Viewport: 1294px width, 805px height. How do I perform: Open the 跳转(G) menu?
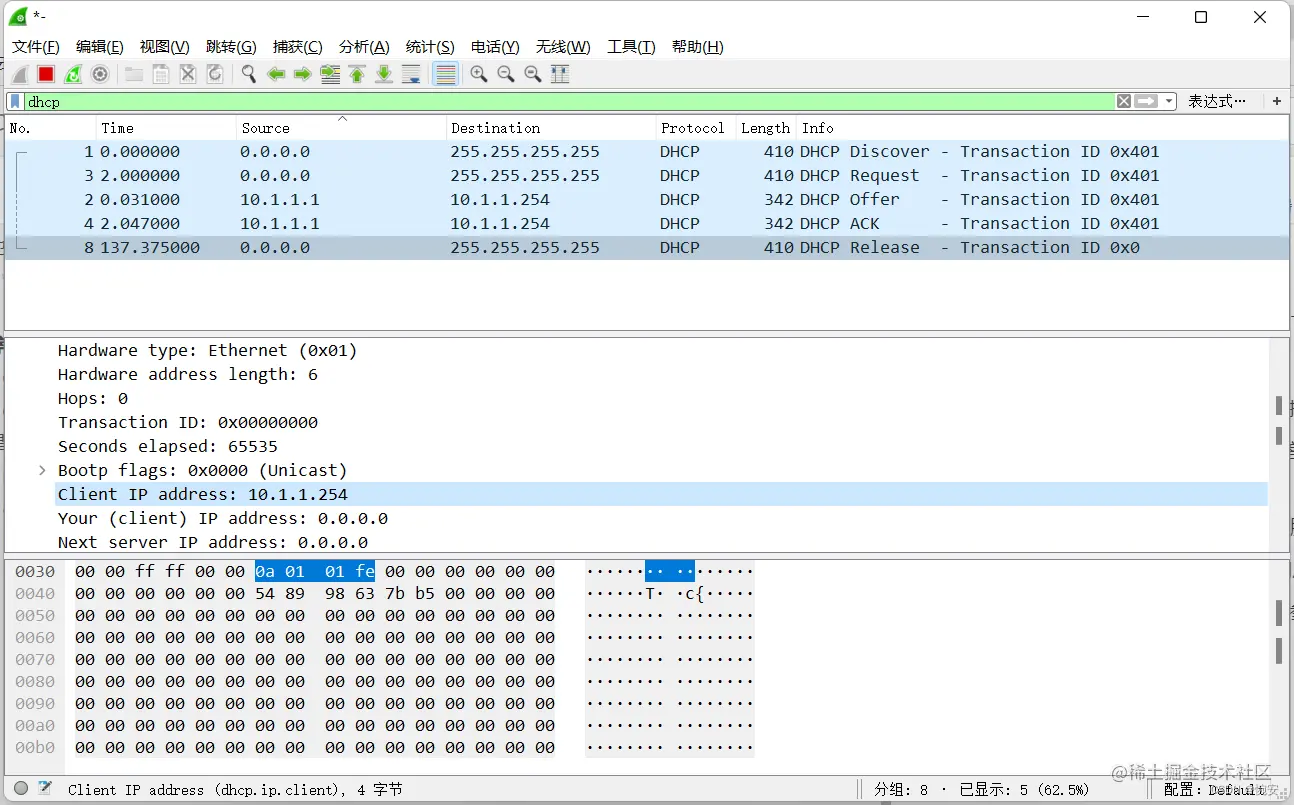231,47
